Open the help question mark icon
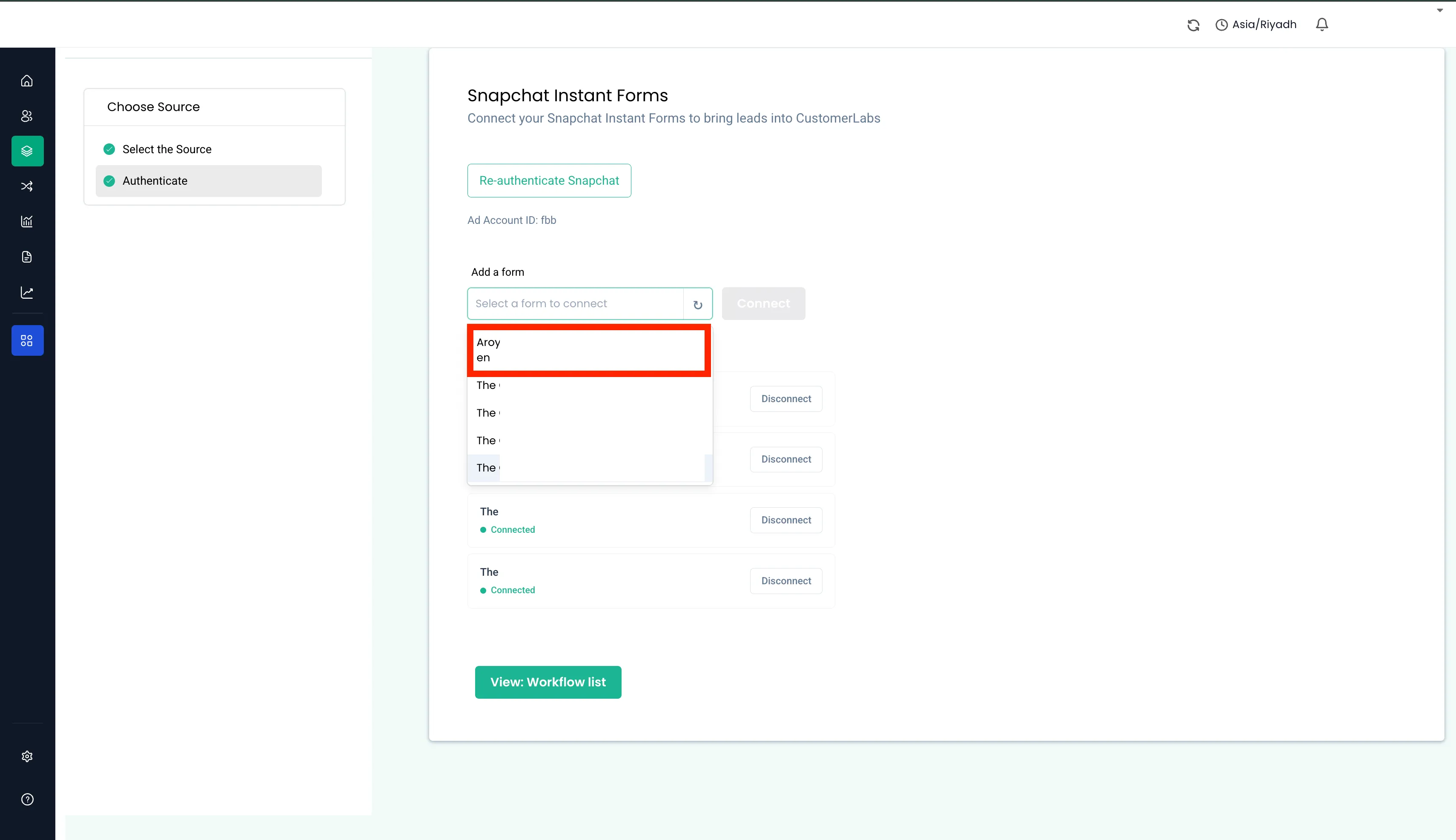Viewport: 1456px width, 840px height. tap(27, 800)
